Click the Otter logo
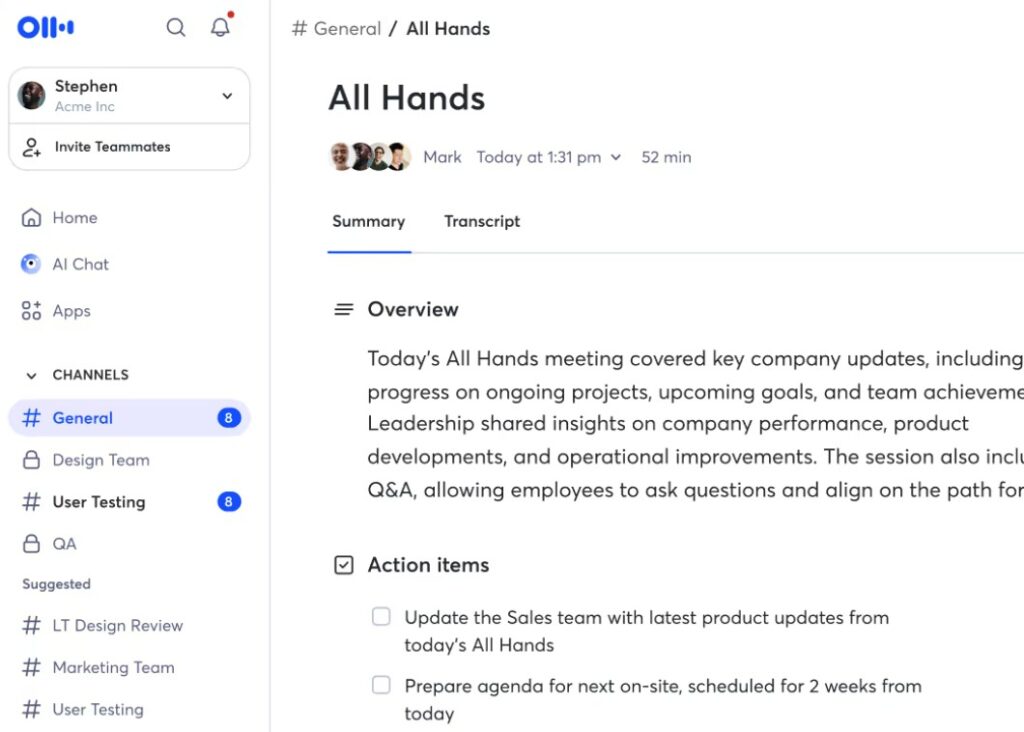 [46, 28]
